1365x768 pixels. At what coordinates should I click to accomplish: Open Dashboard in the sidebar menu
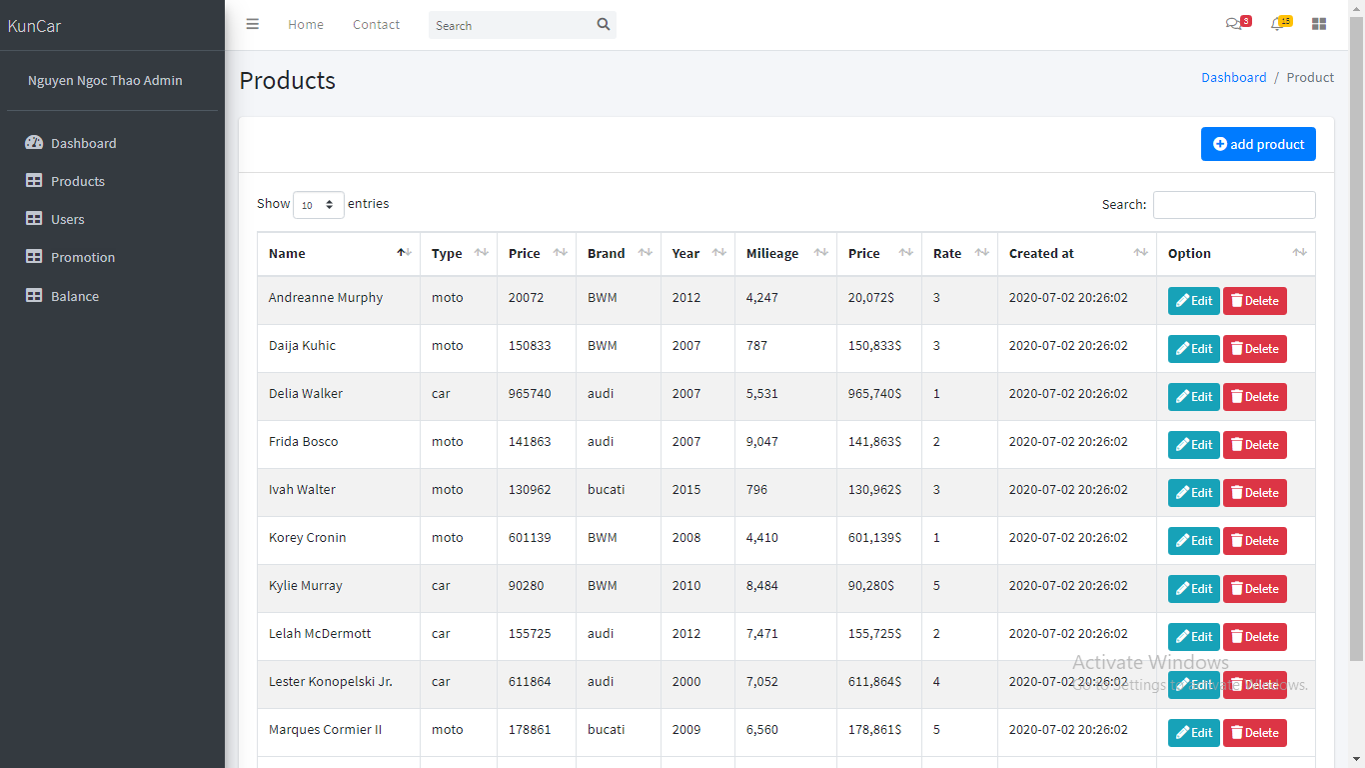click(84, 143)
